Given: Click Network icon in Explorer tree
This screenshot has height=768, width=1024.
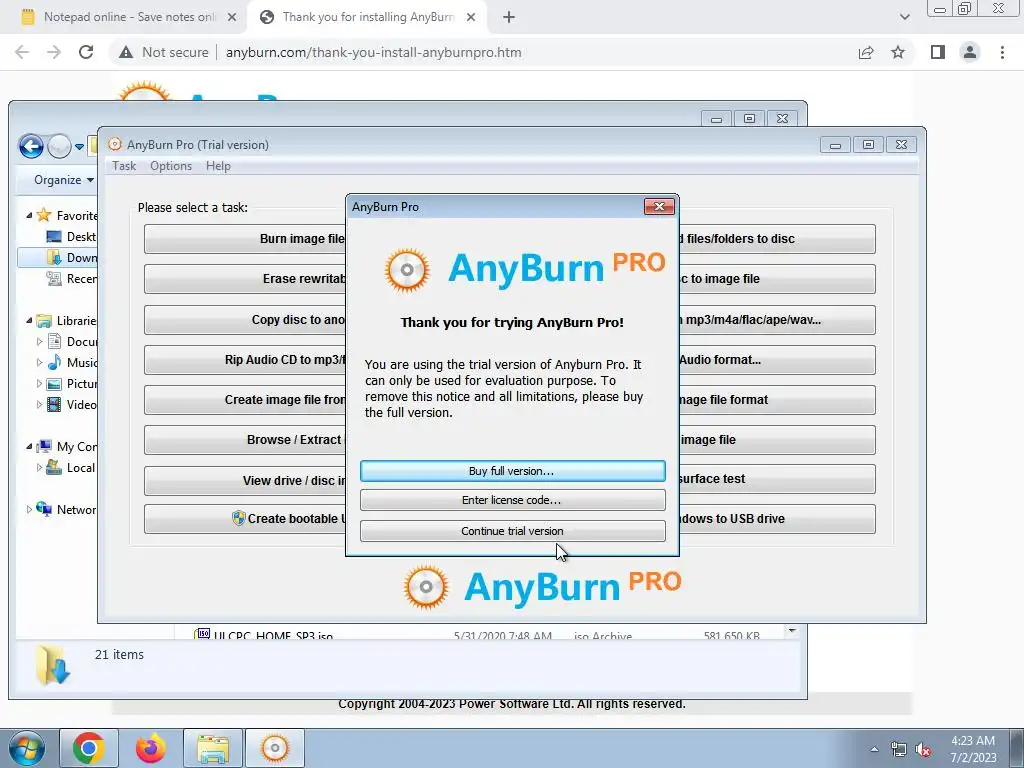Looking at the screenshot, I should pyautogui.click(x=44, y=509).
